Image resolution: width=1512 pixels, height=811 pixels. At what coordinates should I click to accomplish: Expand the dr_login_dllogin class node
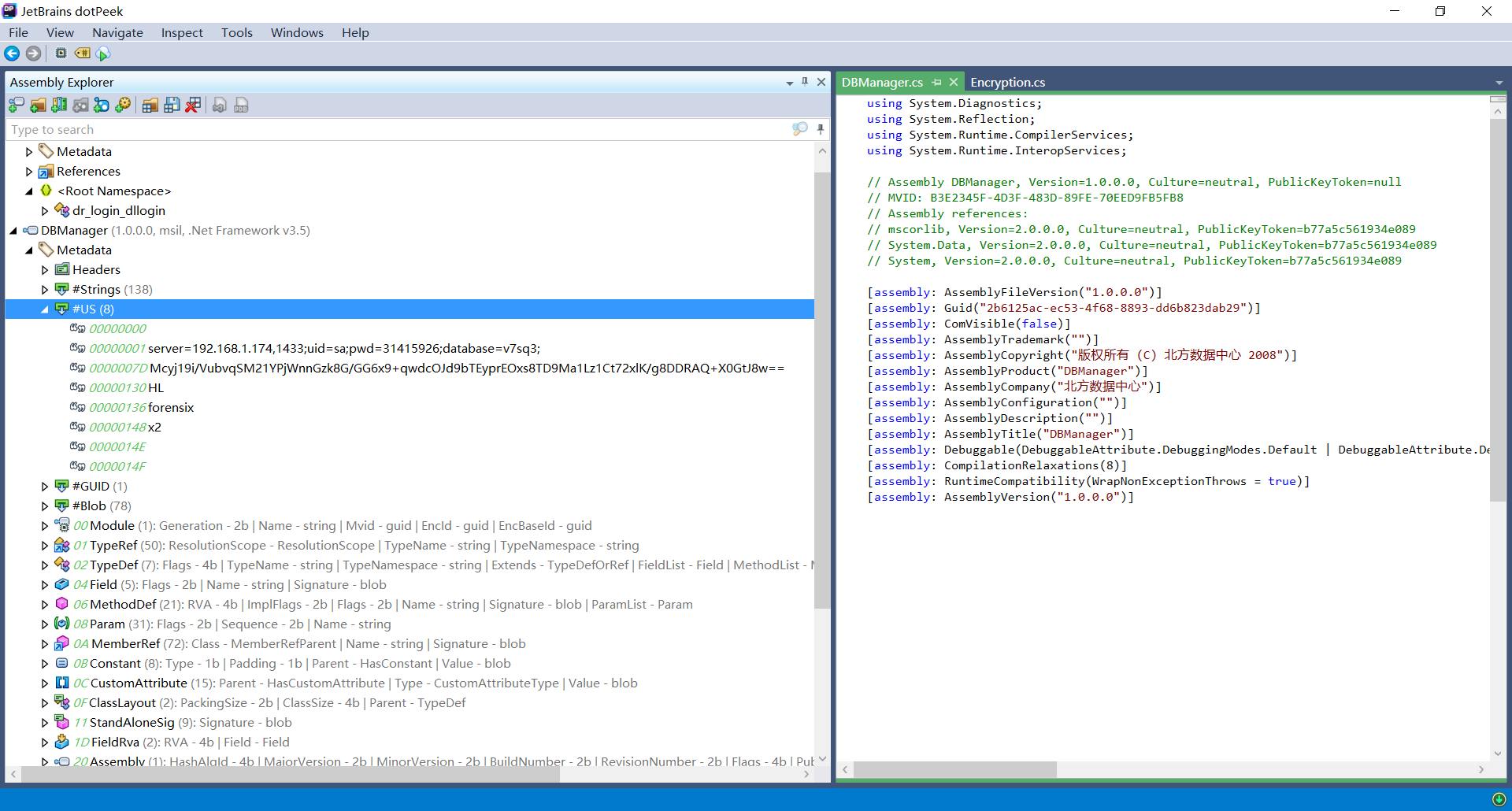pos(45,211)
